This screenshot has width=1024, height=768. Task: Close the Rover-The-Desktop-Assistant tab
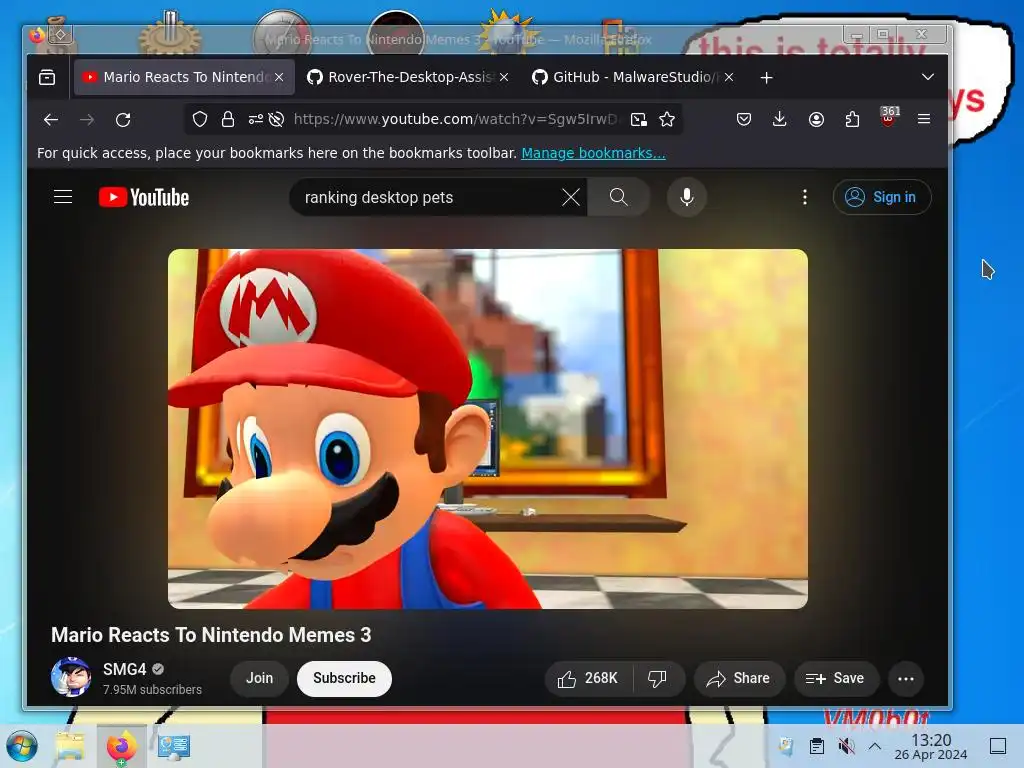click(504, 77)
